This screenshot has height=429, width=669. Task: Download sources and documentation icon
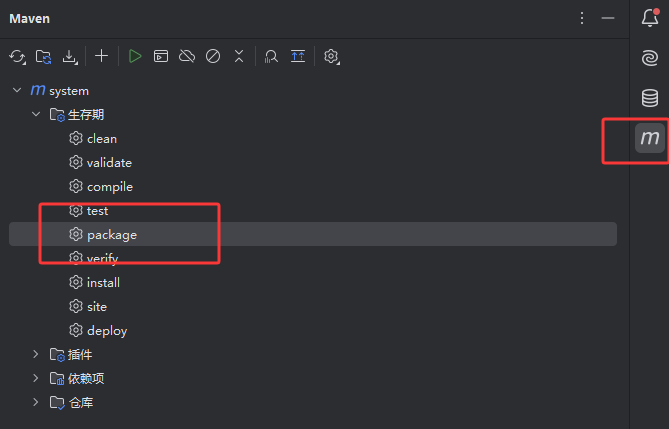[70, 56]
